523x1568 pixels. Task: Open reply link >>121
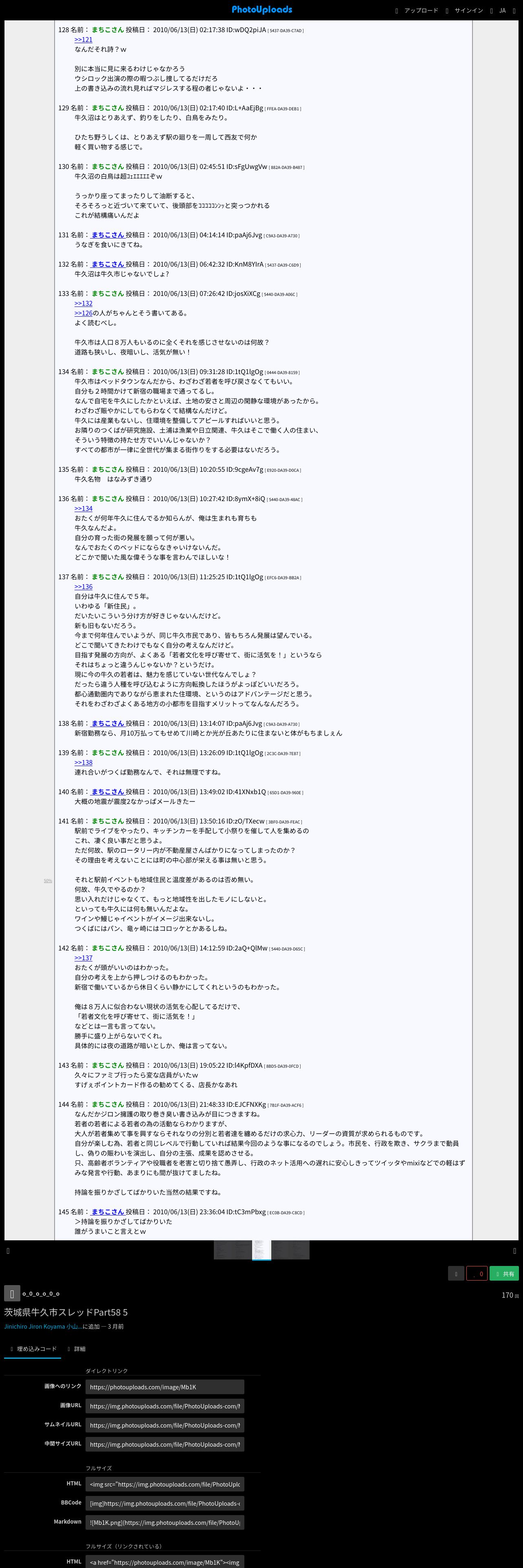coord(84,39)
